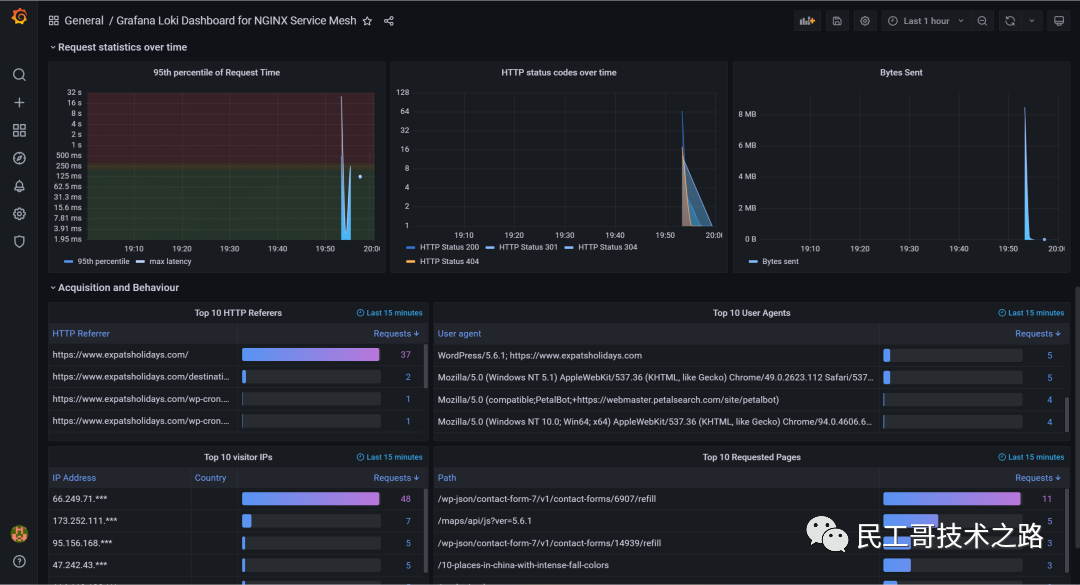Open the Create plus icon in sidebar

pyautogui.click(x=19, y=103)
